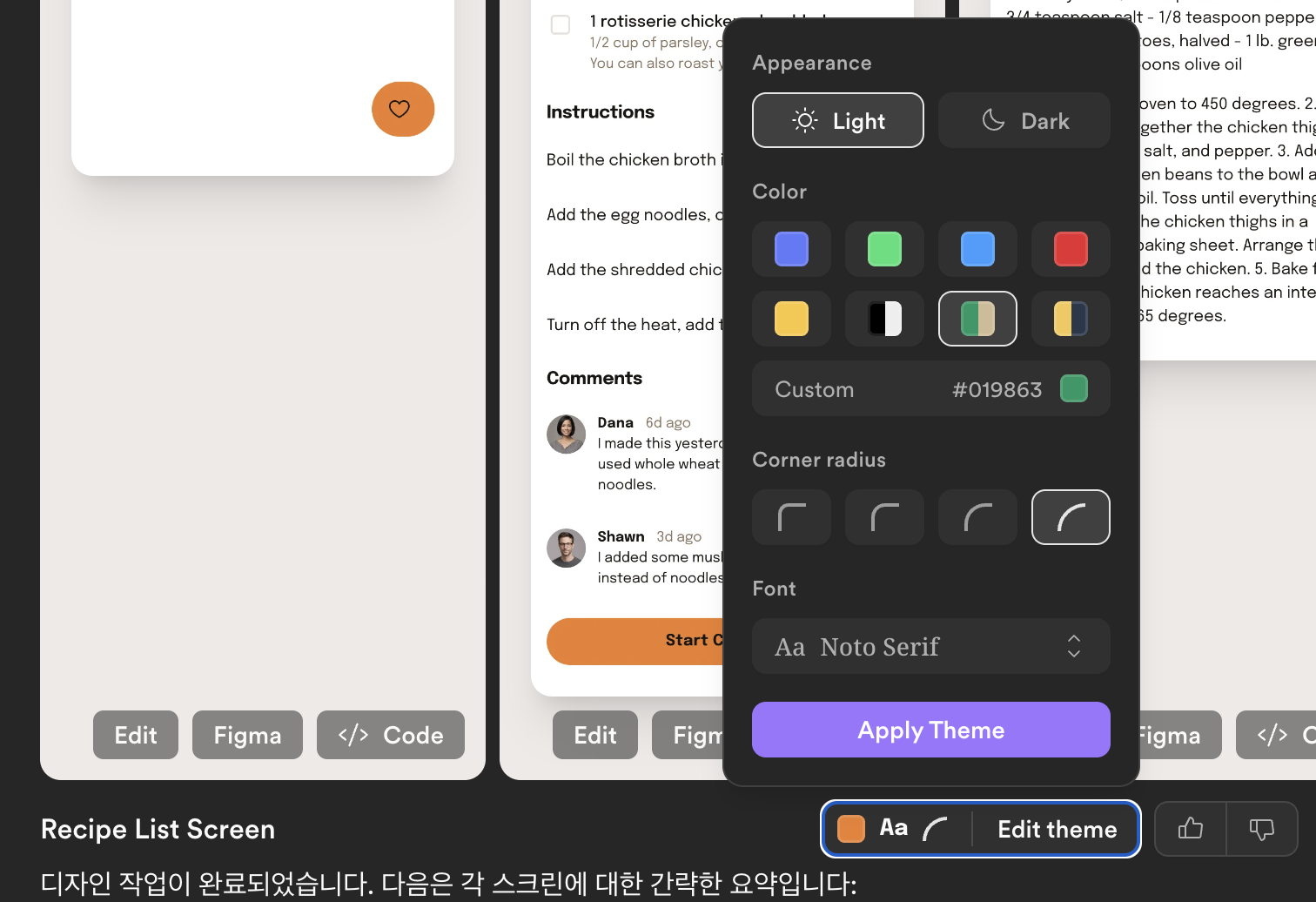Screen dimensions: 1316x902
Task: Select the sharpest corner radius option
Action: point(791,517)
